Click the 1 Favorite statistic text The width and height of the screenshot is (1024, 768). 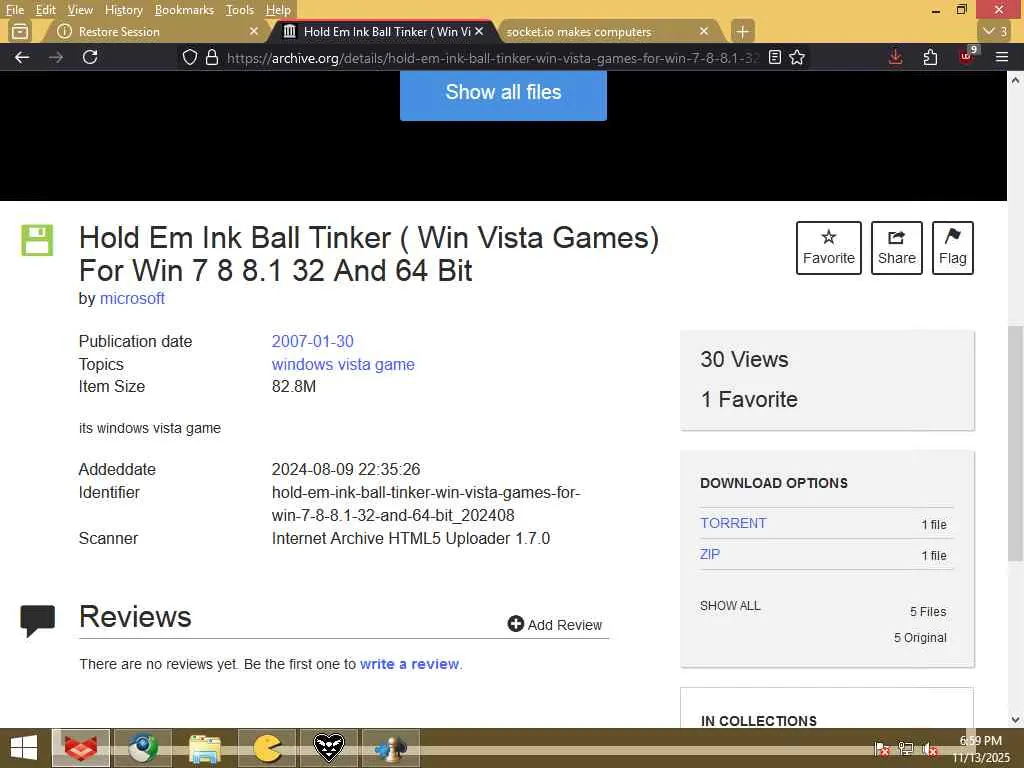(x=749, y=399)
